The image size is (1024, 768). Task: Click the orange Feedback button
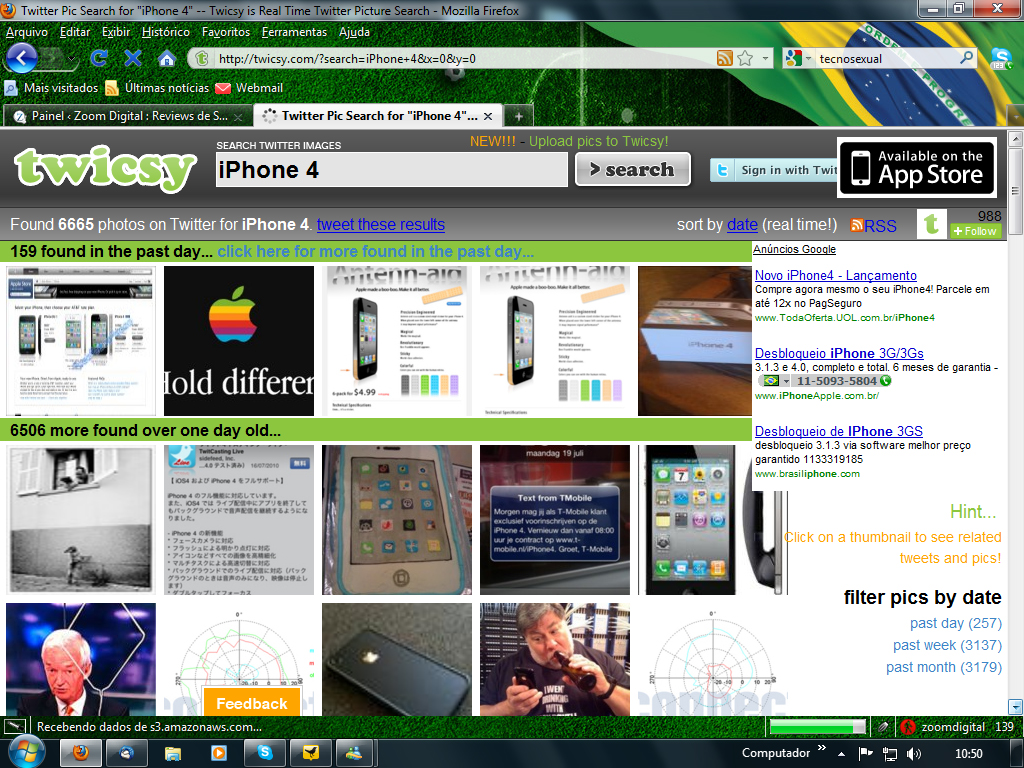251,703
